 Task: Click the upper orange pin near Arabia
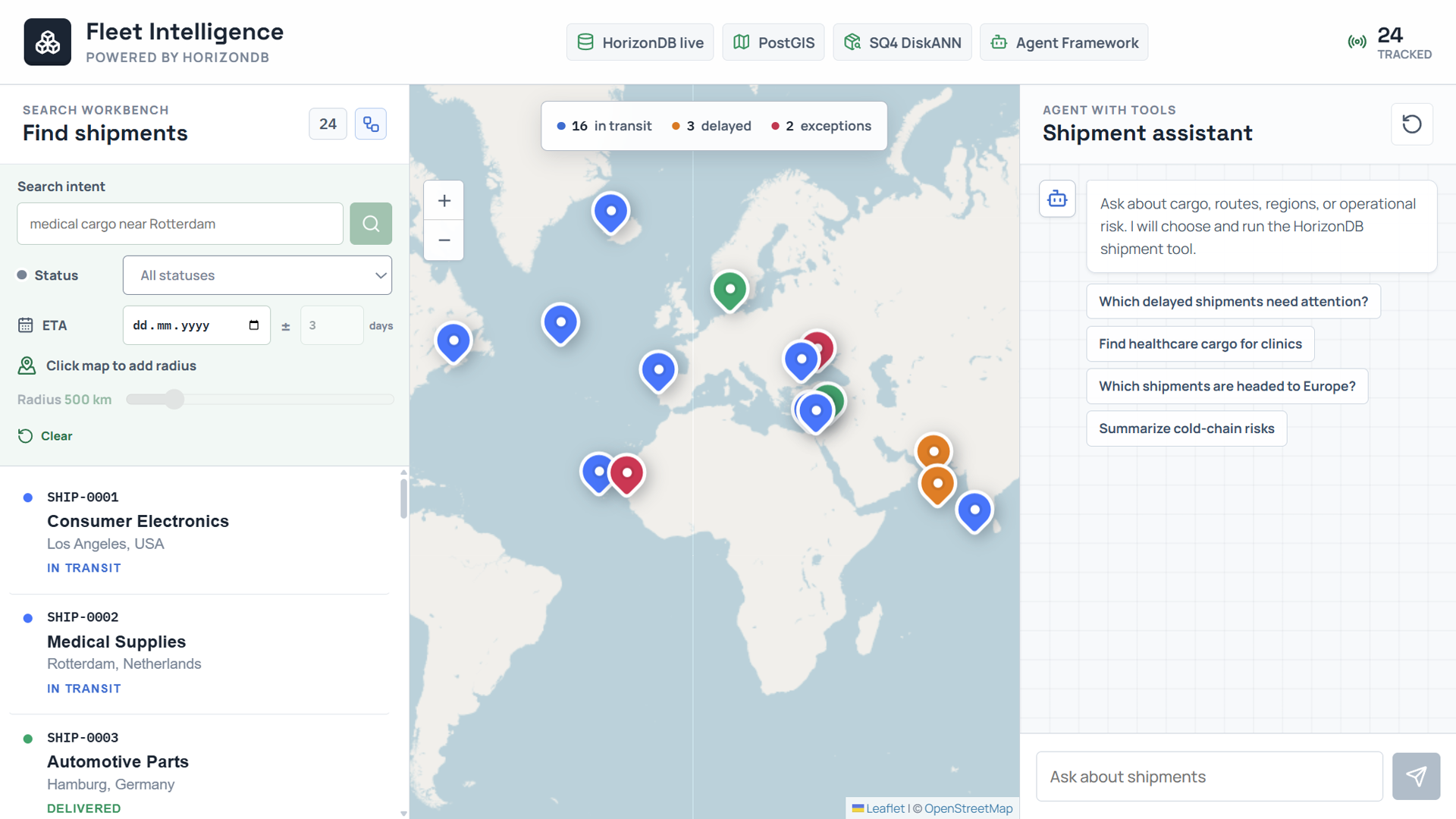click(934, 450)
